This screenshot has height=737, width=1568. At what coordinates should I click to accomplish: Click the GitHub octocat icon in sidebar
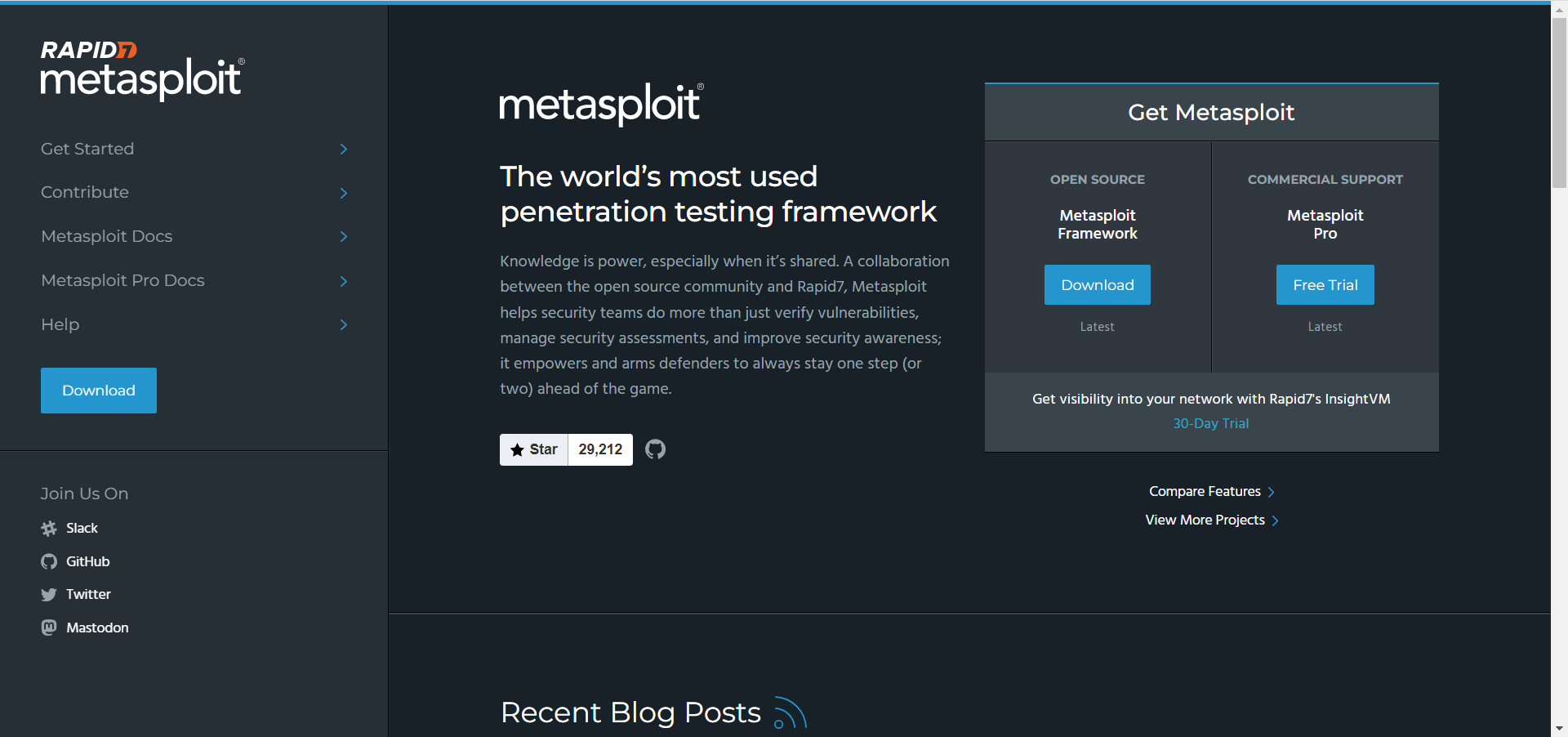click(49, 561)
